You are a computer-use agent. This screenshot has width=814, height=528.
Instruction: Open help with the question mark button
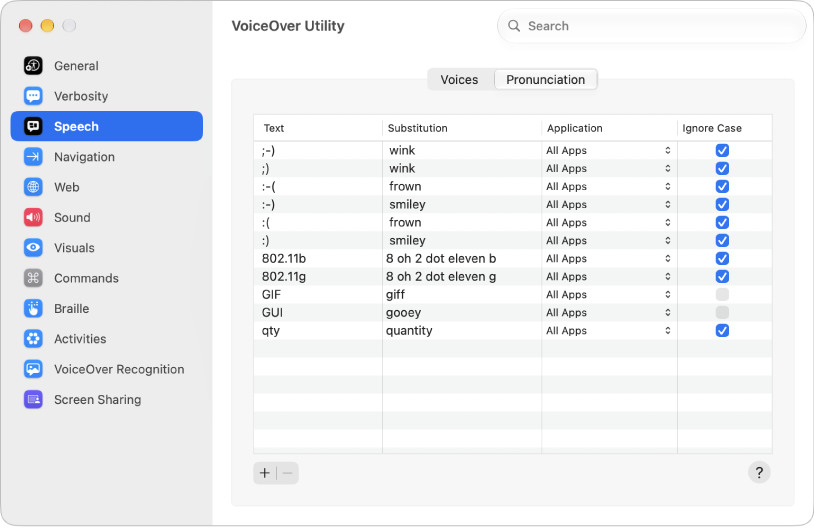759,472
